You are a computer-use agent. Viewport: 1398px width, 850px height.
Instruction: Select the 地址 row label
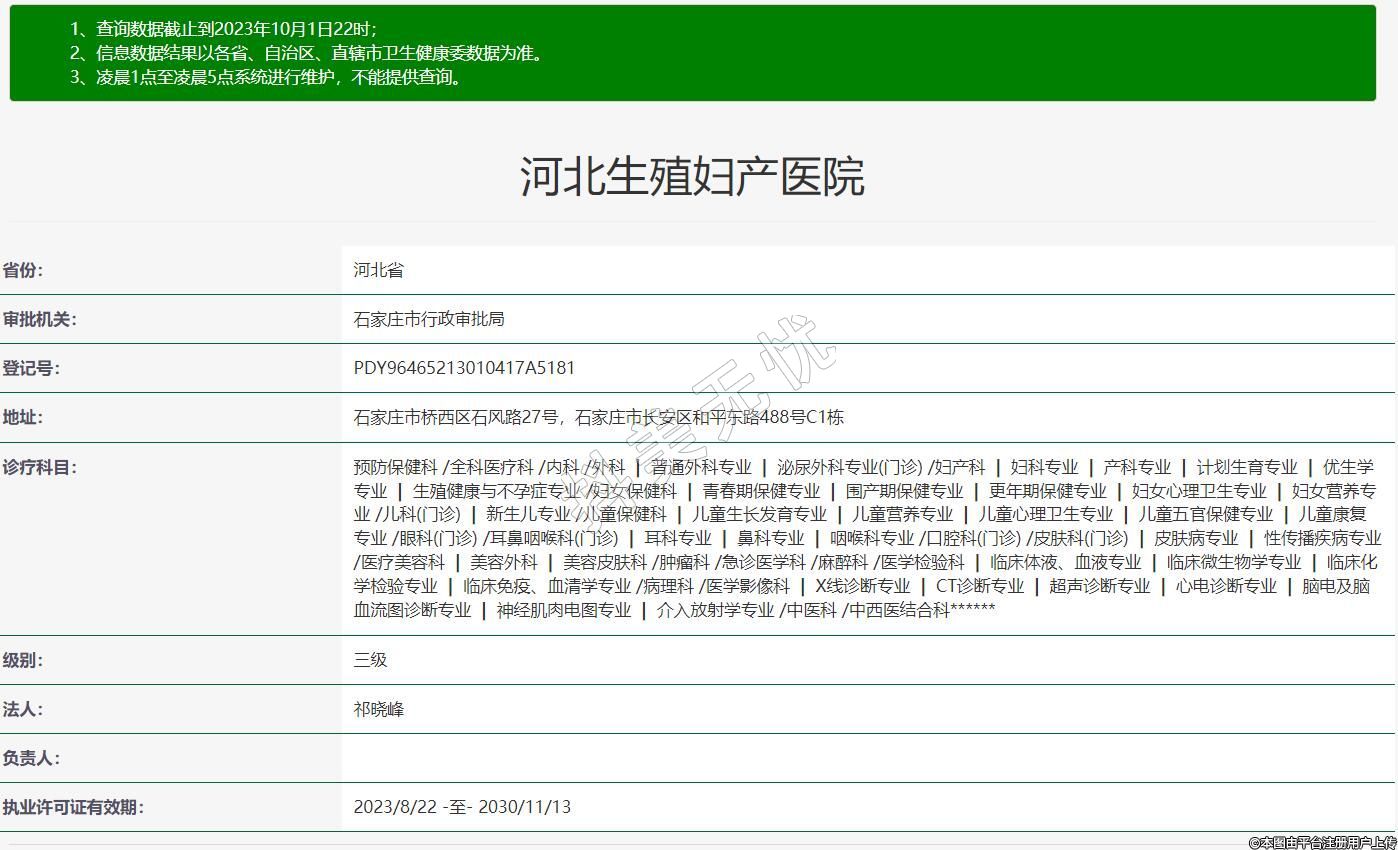23,417
